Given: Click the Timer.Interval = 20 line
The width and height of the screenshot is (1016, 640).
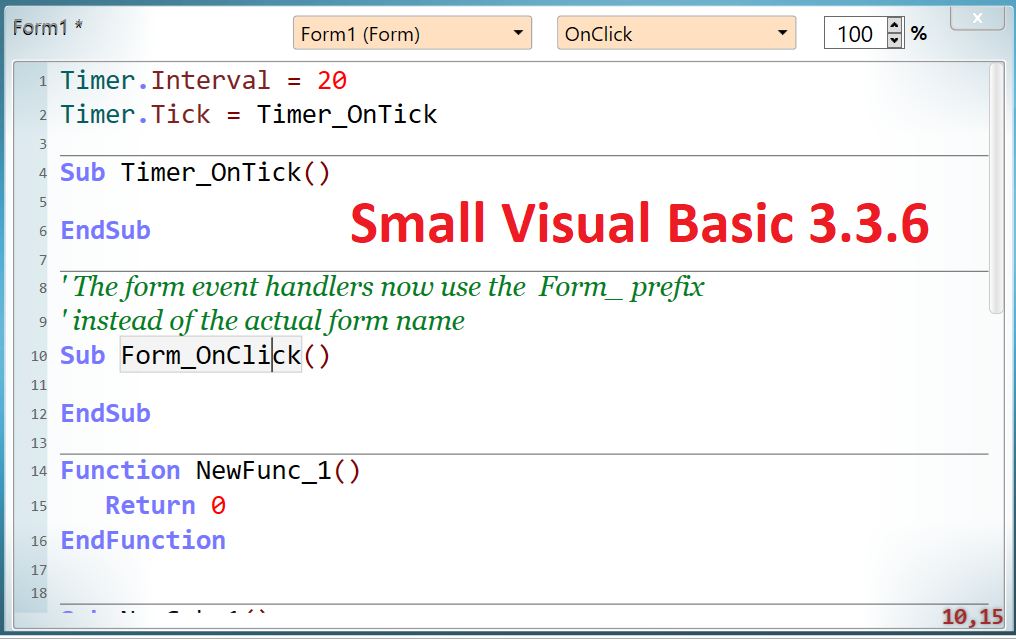Looking at the screenshot, I should pyautogui.click(x=203, y=81).
